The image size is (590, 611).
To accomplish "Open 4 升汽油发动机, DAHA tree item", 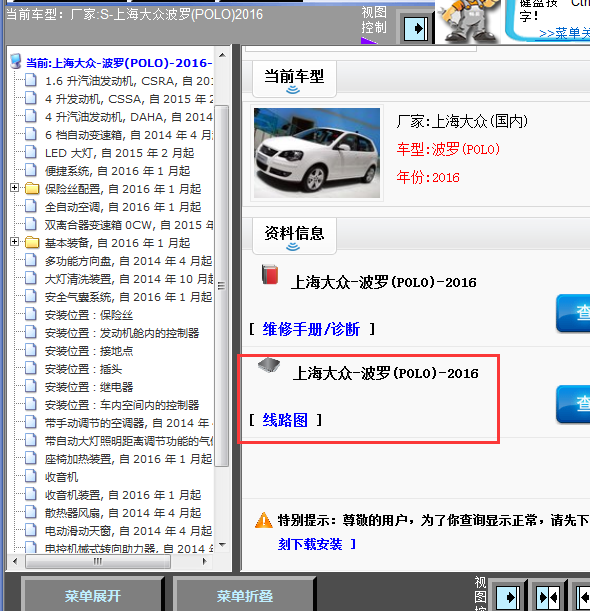I will coord(129,117).
